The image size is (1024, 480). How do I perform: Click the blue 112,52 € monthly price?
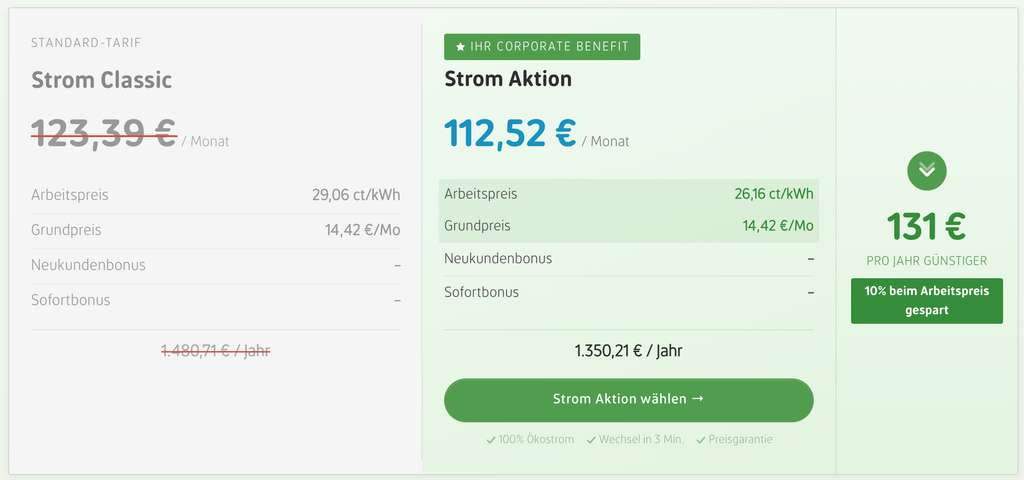pos(510,133)
